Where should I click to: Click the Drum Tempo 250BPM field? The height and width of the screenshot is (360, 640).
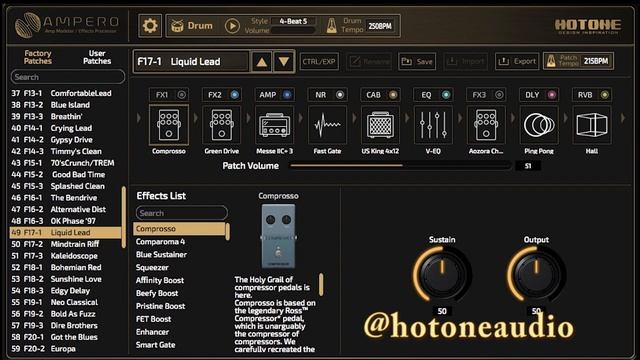(x=380, y=26)
